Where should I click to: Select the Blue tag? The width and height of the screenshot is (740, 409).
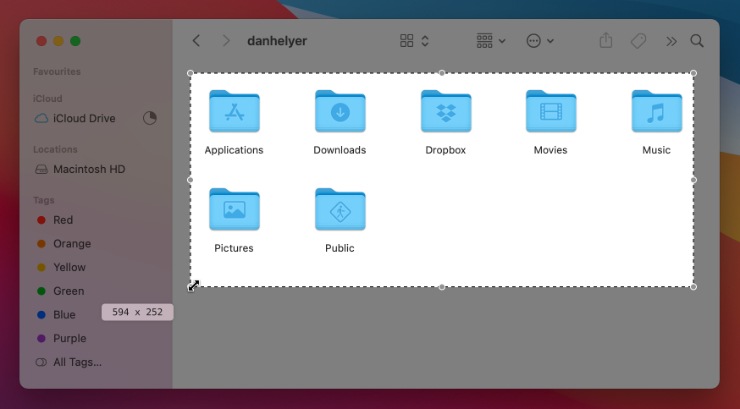coord(66,315)
